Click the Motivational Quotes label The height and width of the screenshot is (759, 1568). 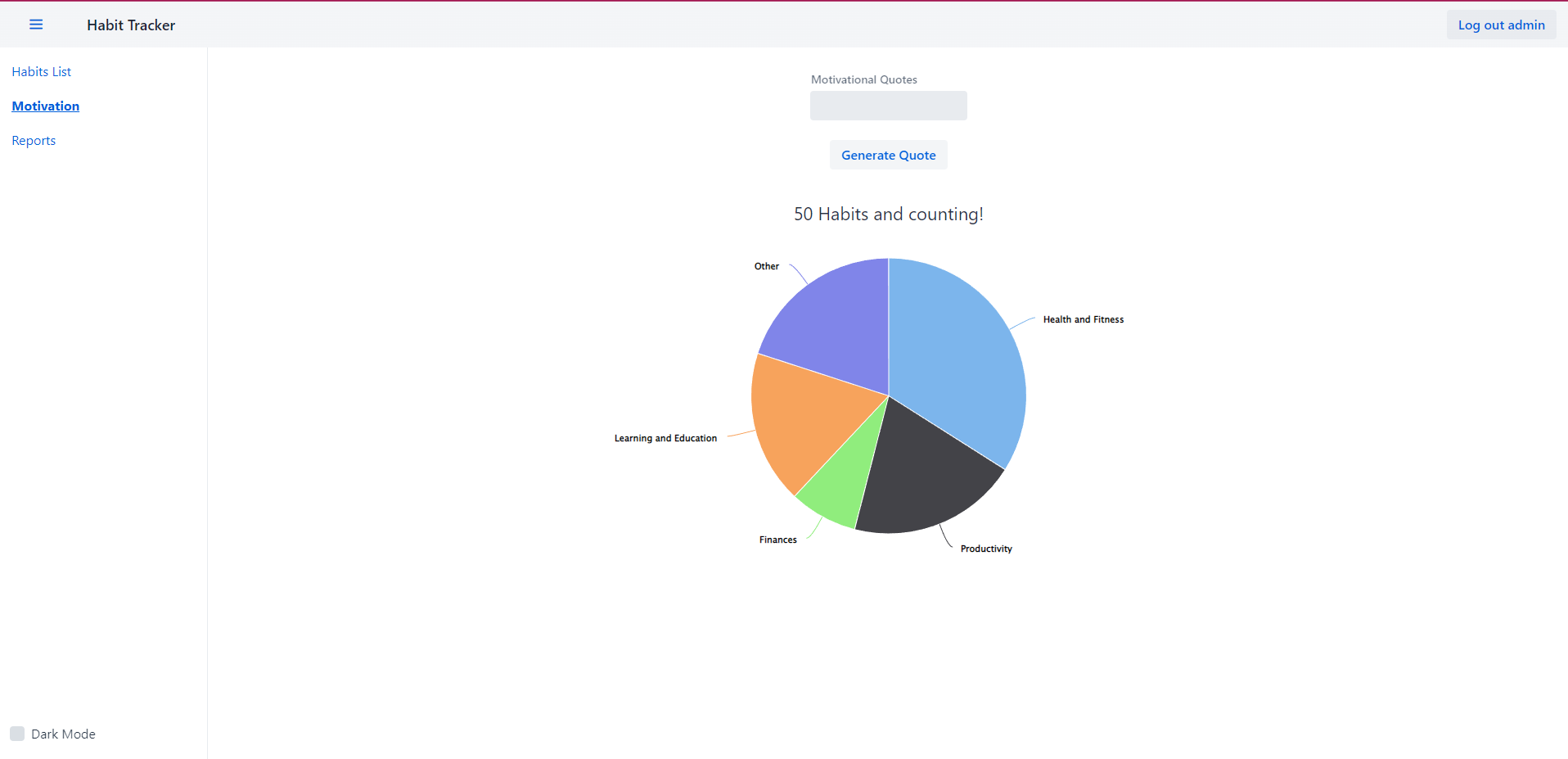tap(863, 79)
